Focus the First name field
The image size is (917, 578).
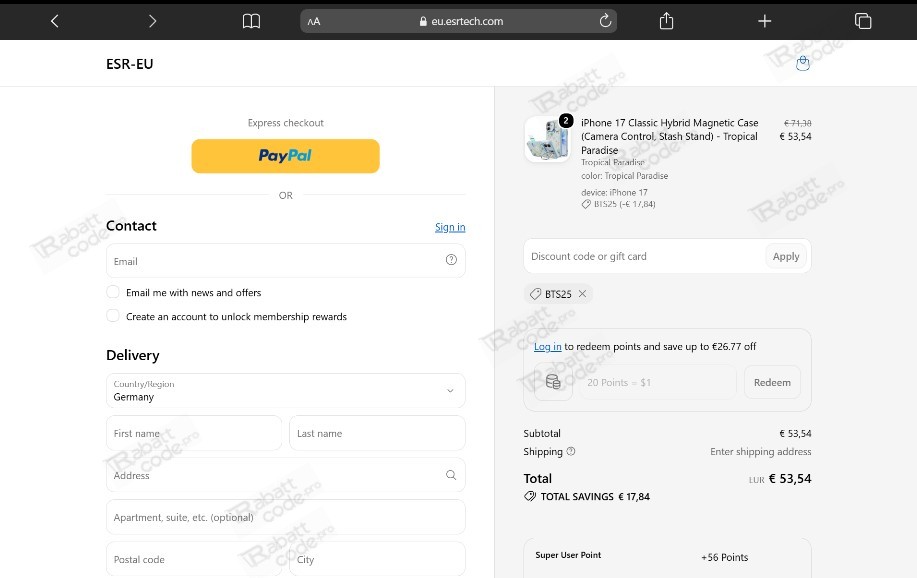(x=194, y=433)
